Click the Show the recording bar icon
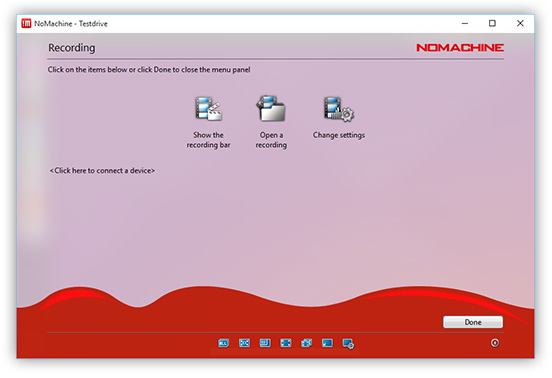This screenshot has width=552, height=378. (208, 109)
